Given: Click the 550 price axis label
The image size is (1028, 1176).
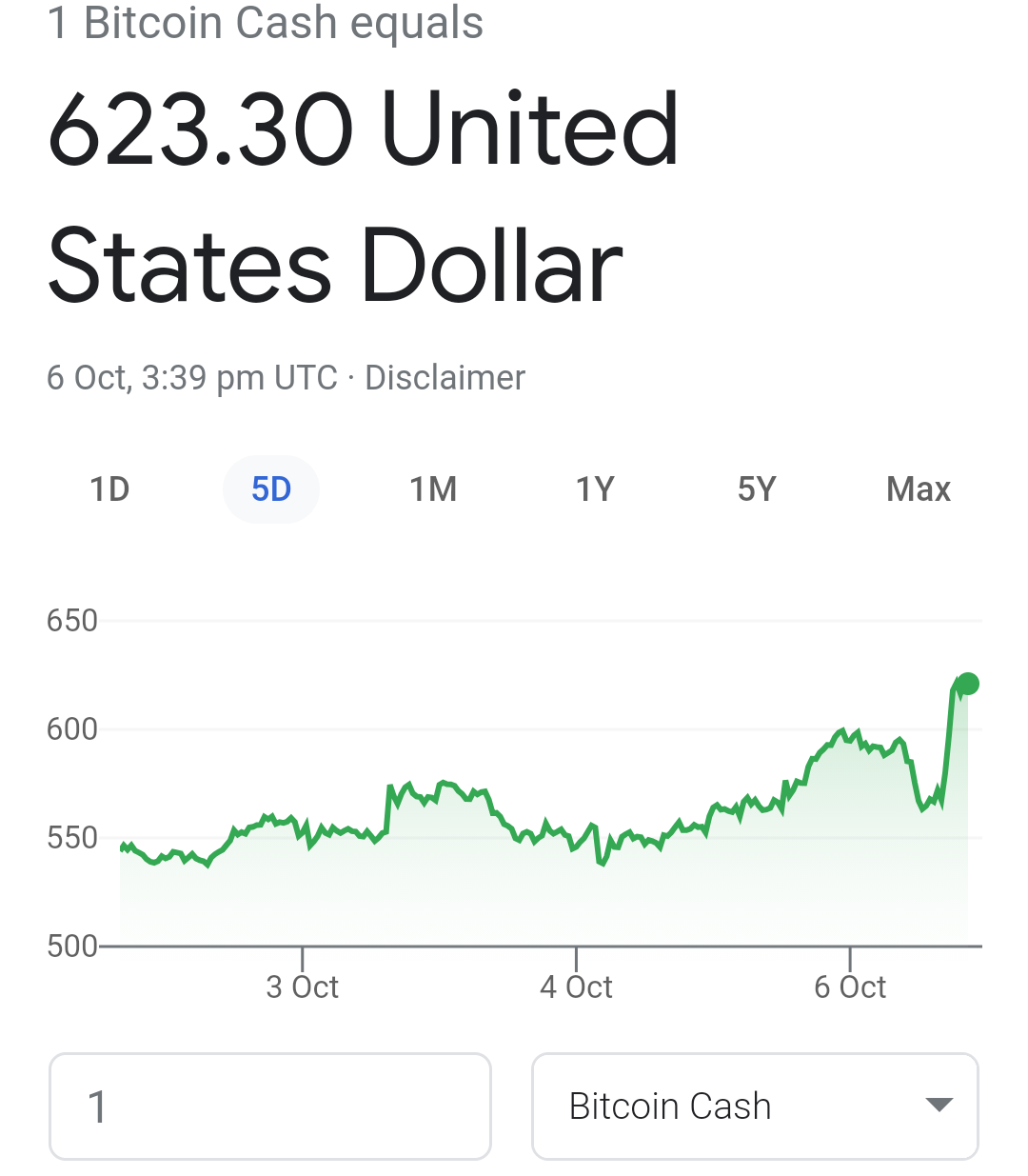Looking at the screenshot, I should point(72,838).
